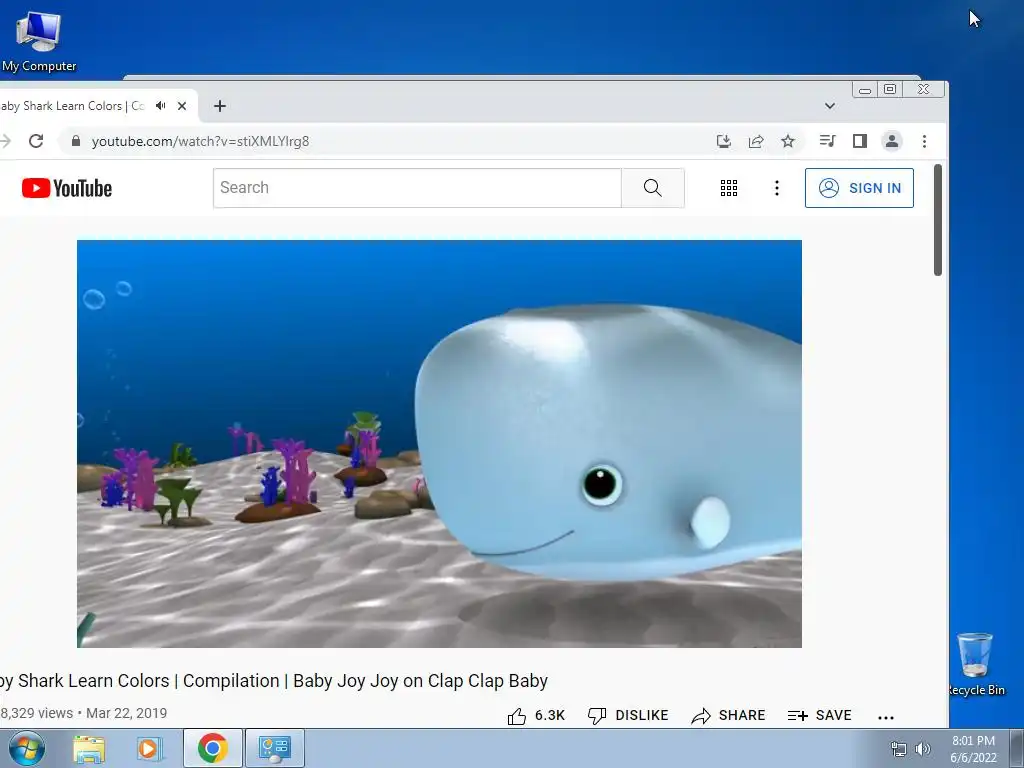
Task: Click the Mar 22, 2019 upload date
Action: coord(127,713)
